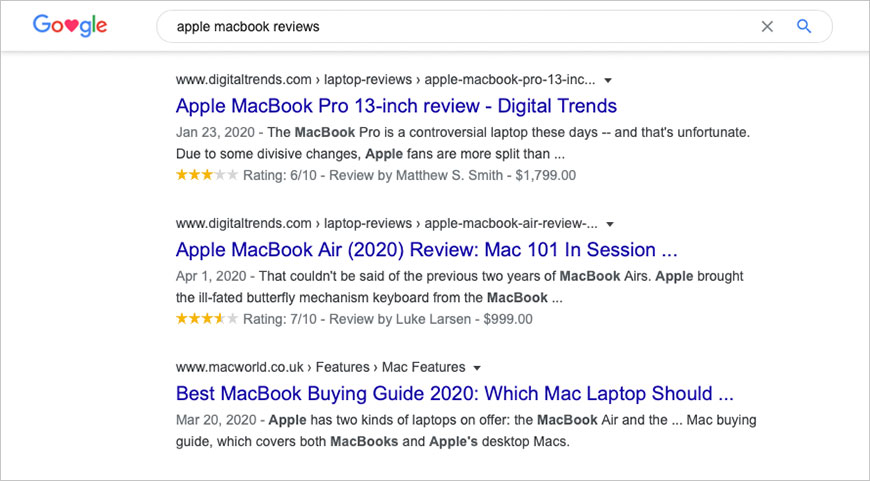870x481 pixels.
Task: Click the Jan 23, 2020 result snippet
Action: click(463, 143)
